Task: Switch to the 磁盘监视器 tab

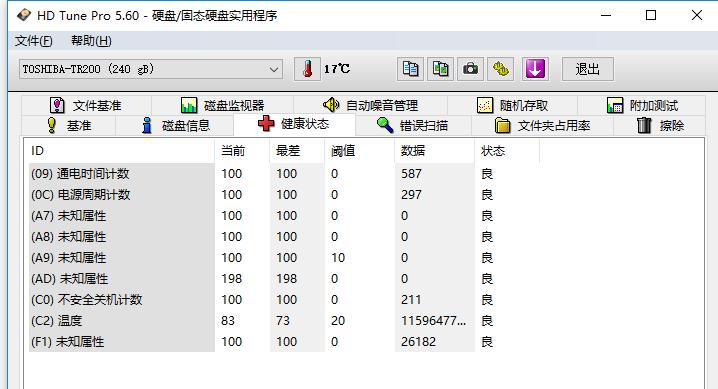Action: click(x=223, y=106)
